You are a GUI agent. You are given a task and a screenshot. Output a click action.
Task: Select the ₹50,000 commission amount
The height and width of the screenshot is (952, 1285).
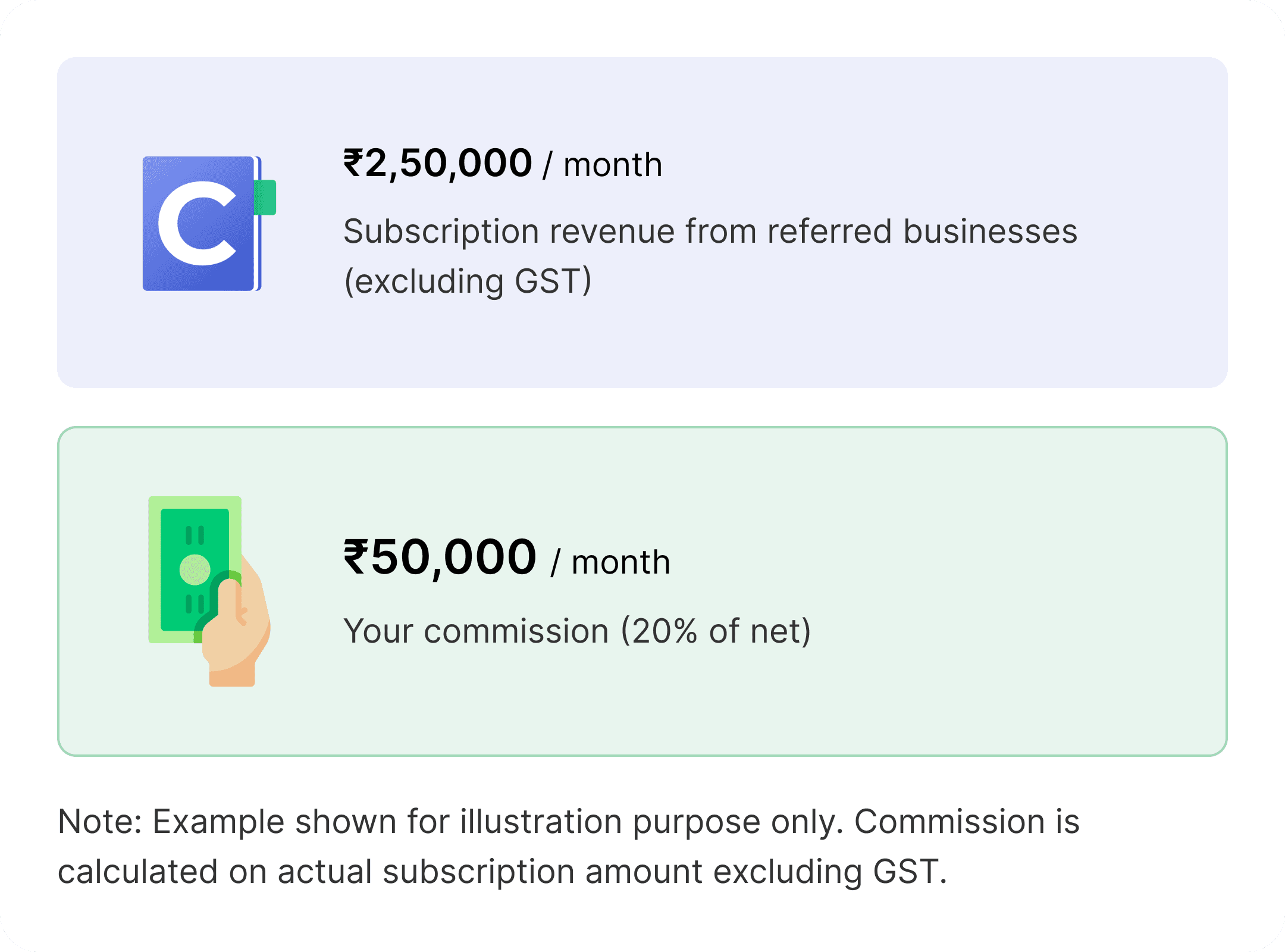440,558
